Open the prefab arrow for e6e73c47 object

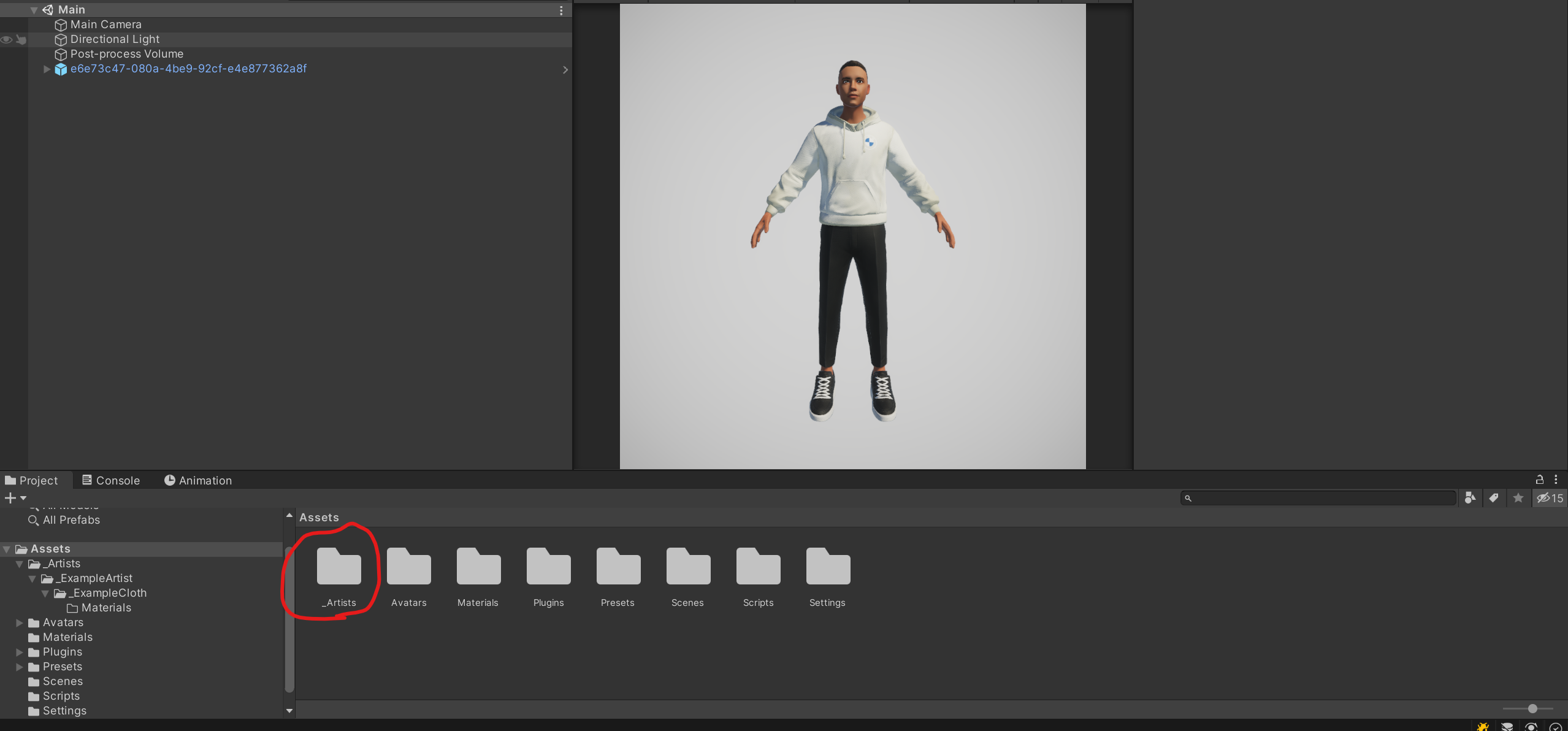[565, 70]
